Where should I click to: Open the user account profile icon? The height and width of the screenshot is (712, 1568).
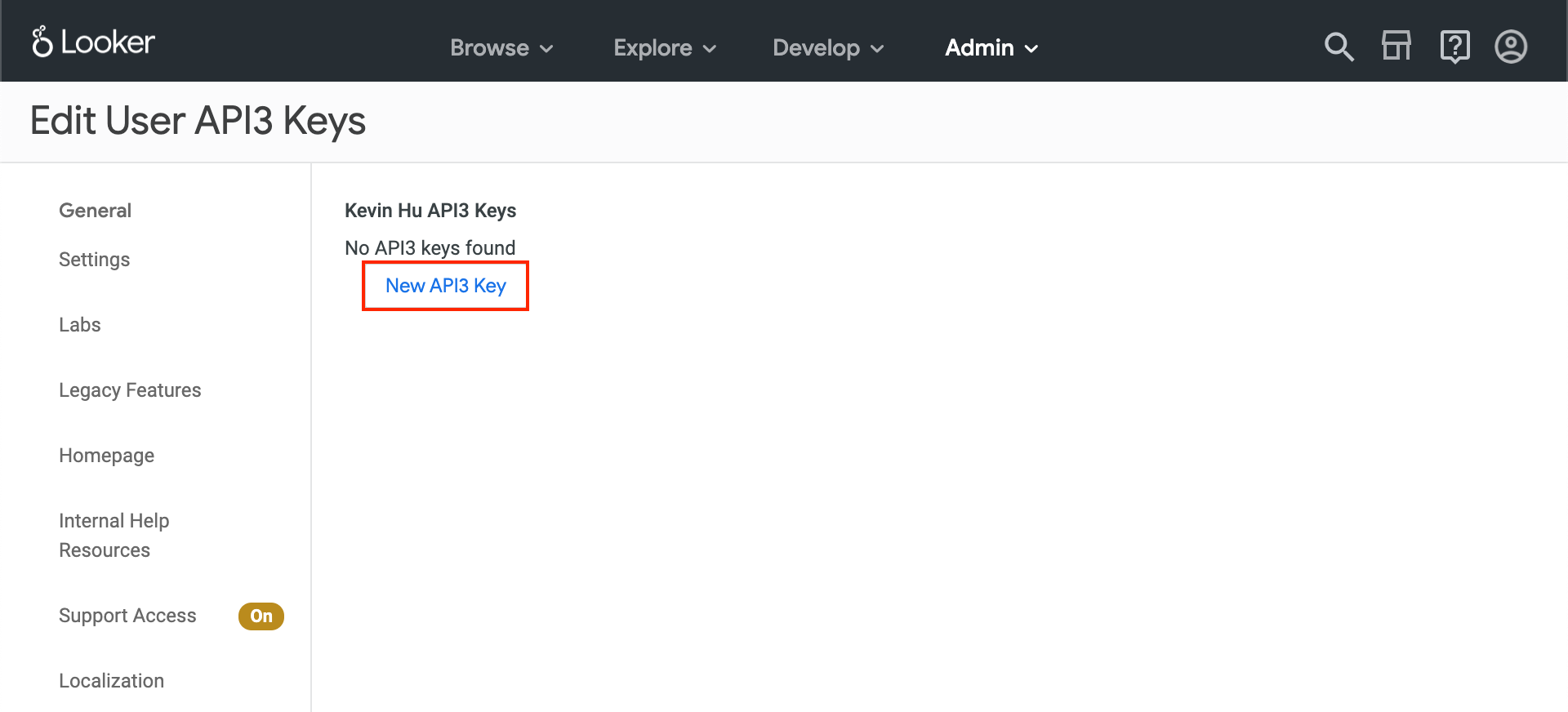(x=1511, y=47)
